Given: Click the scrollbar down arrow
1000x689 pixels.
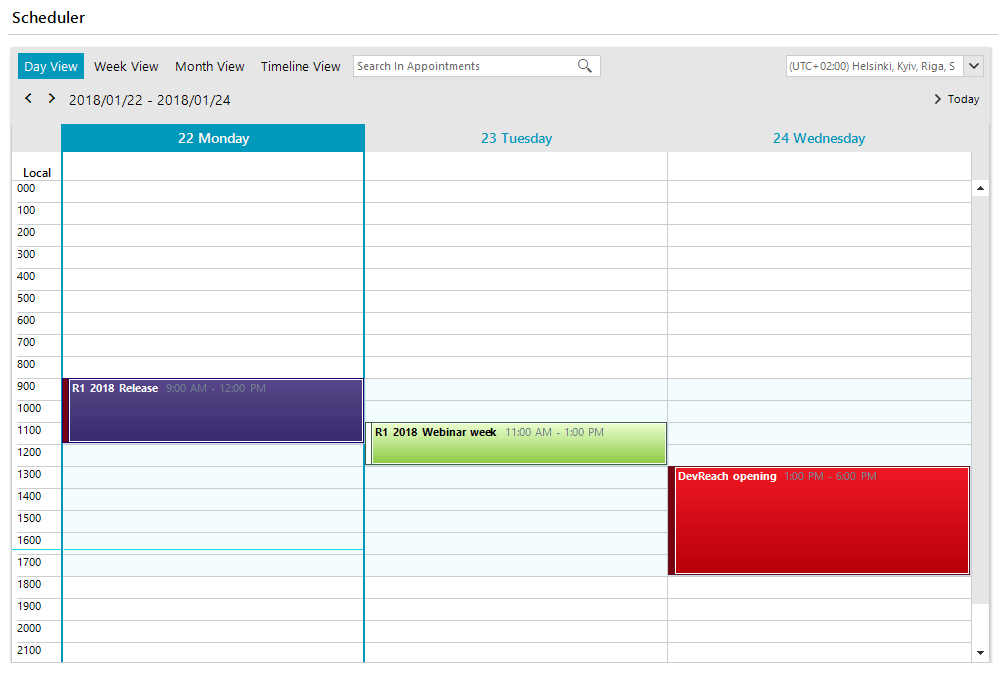Looking at the screenshot, I should 980,653.
